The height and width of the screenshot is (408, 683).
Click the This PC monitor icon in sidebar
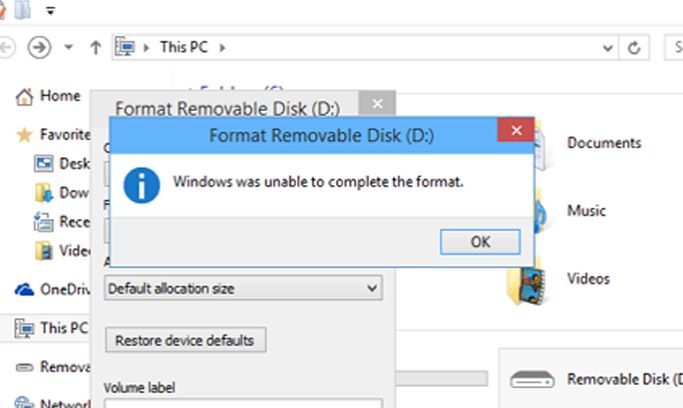(x=24, y=328)
